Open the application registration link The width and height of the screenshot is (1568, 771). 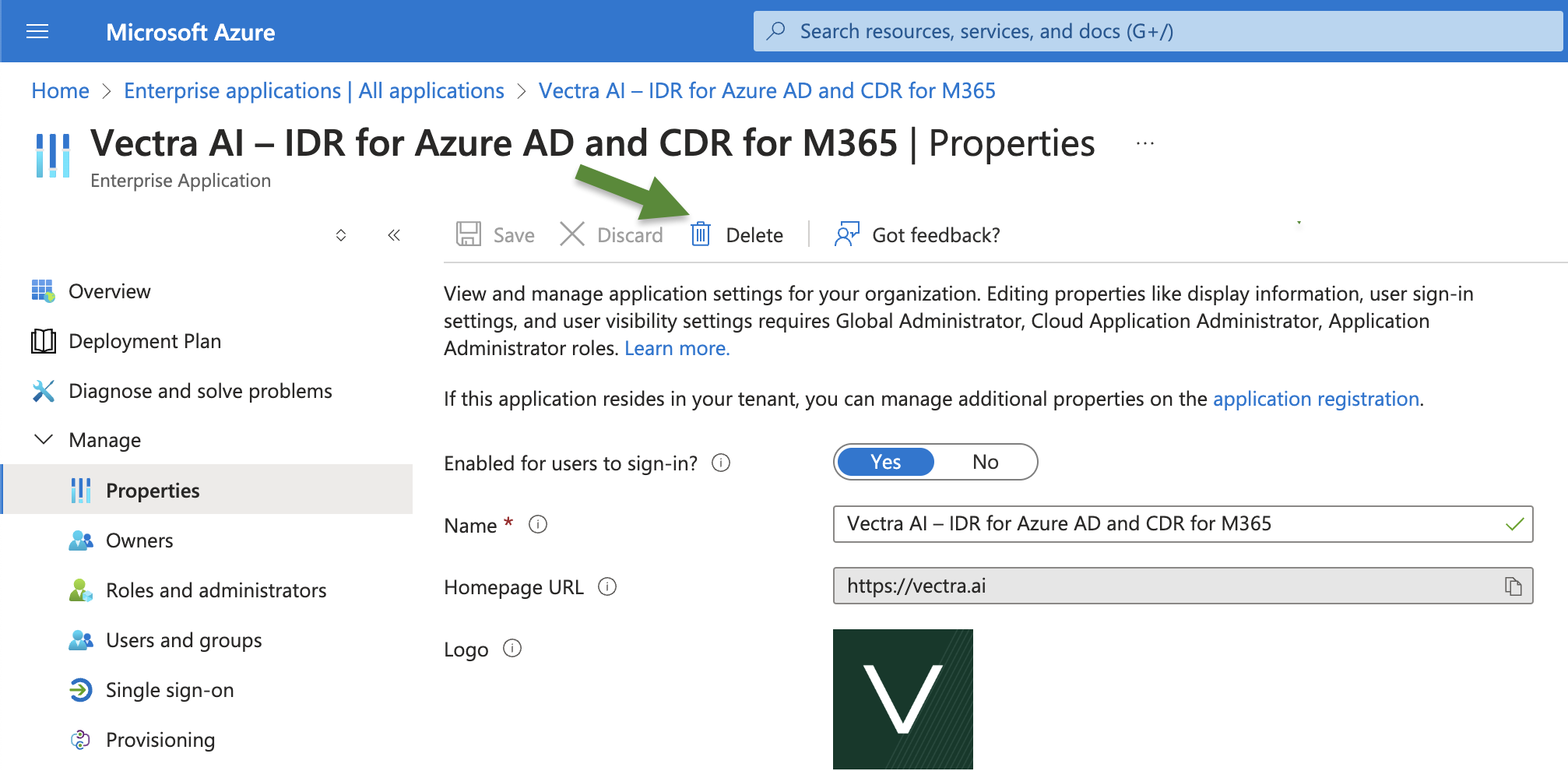(x=1316, y=399)
